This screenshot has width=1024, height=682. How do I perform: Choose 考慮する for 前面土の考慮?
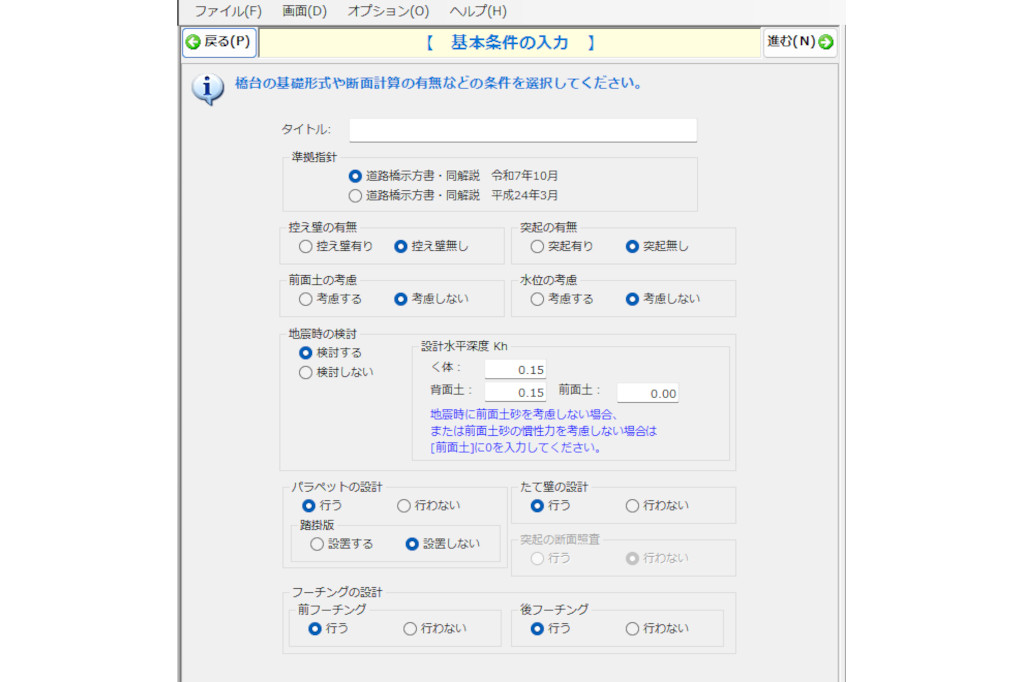tap(306, 298)
